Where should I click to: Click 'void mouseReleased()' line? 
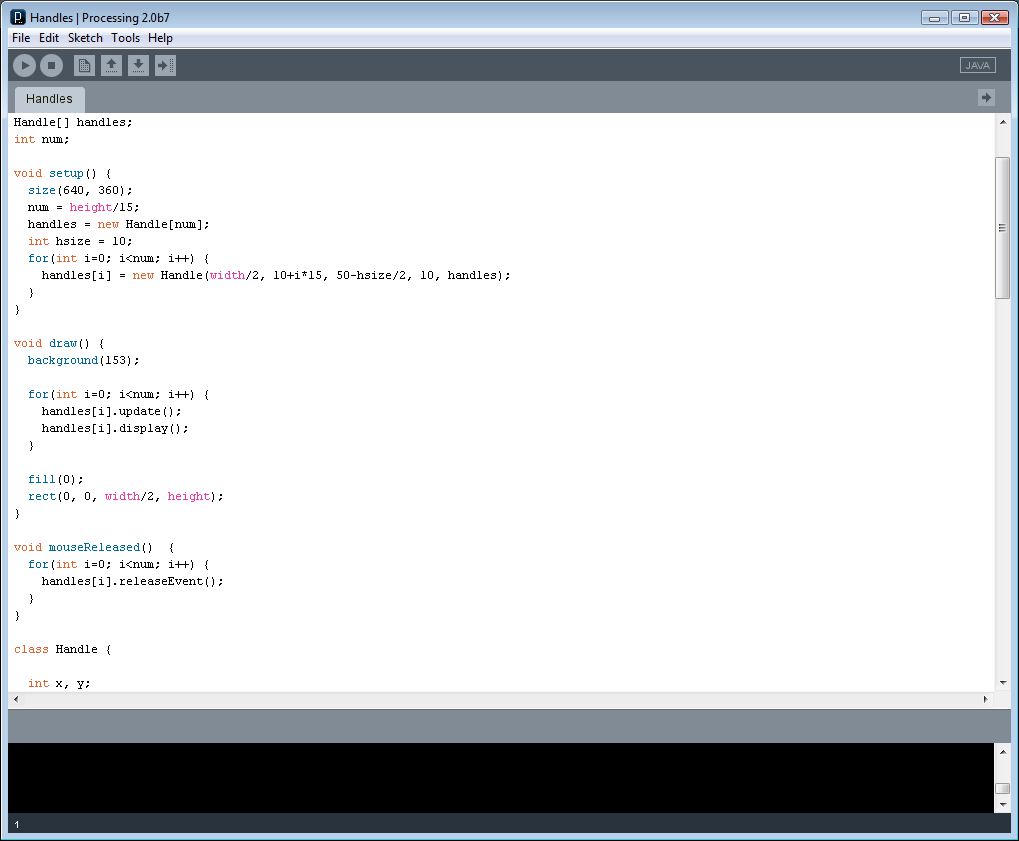pyautogui.click(x=94, y=547)
